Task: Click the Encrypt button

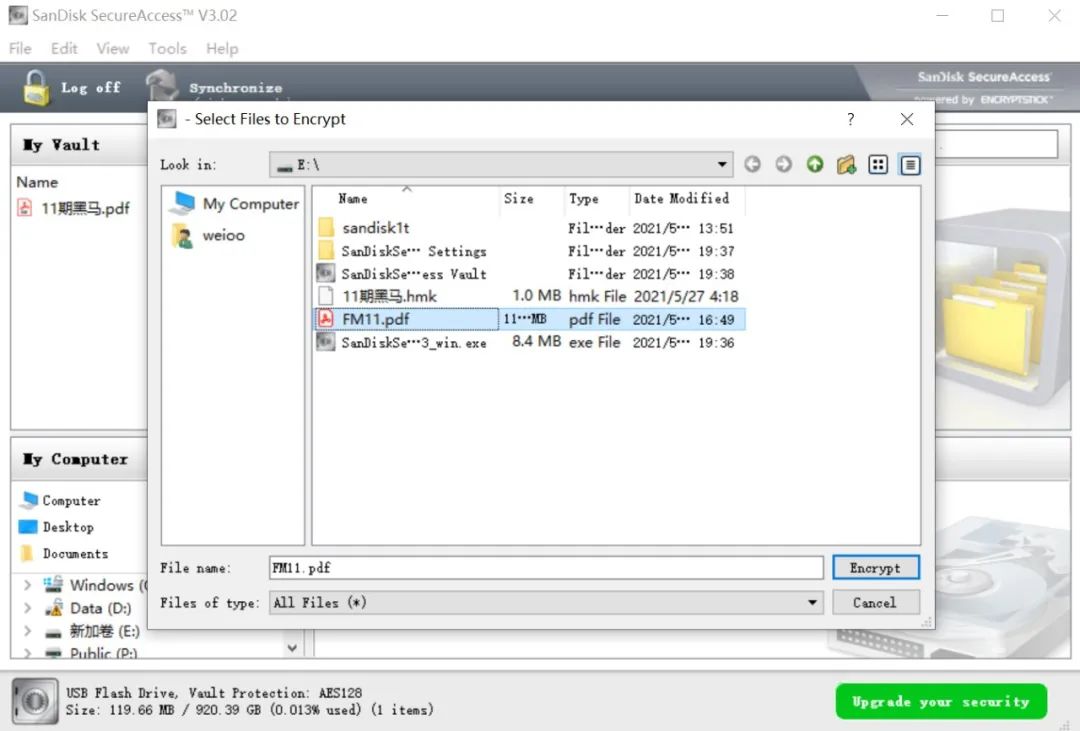Action: click(x=875, y=568)
